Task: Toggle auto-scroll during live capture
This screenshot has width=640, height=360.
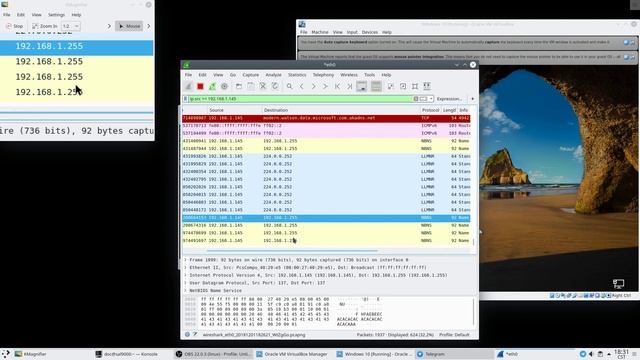Action: pos(362,86)
